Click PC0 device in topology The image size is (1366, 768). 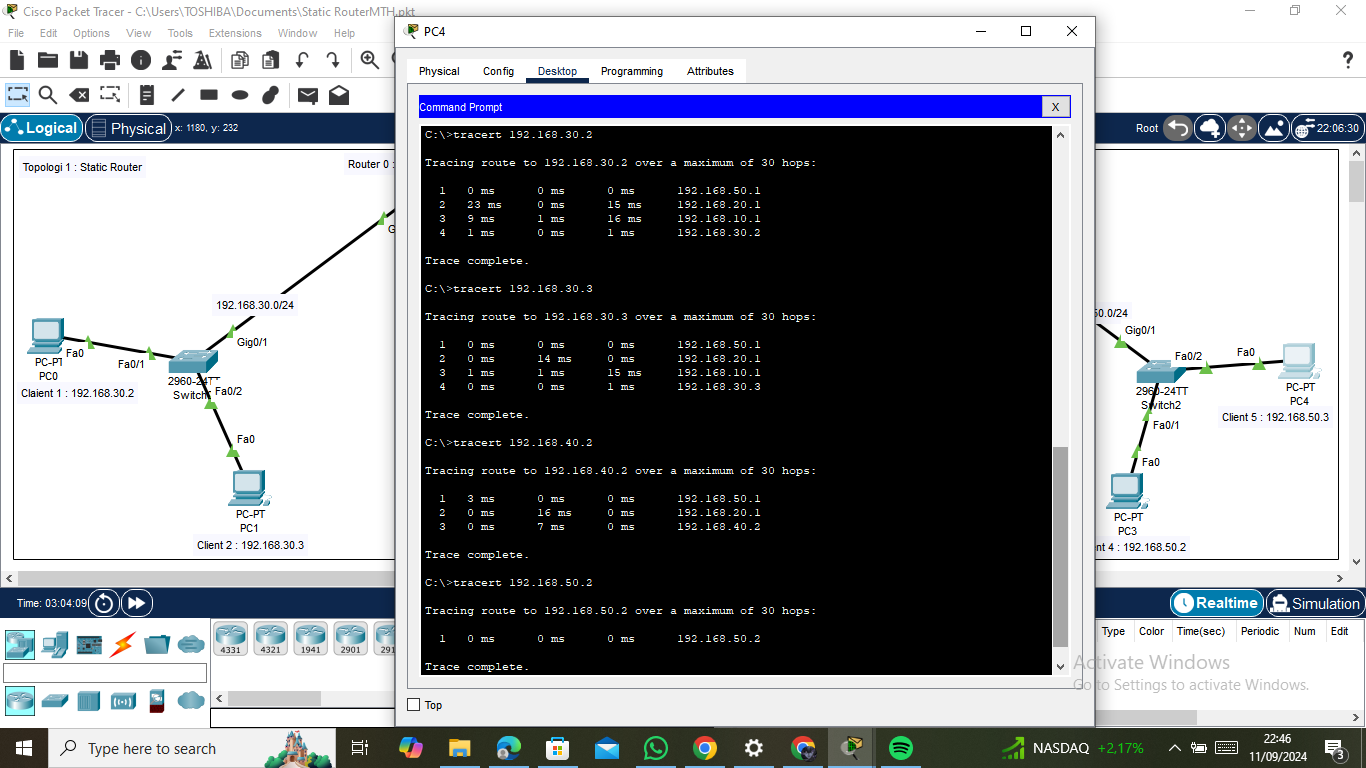[47, 337]
